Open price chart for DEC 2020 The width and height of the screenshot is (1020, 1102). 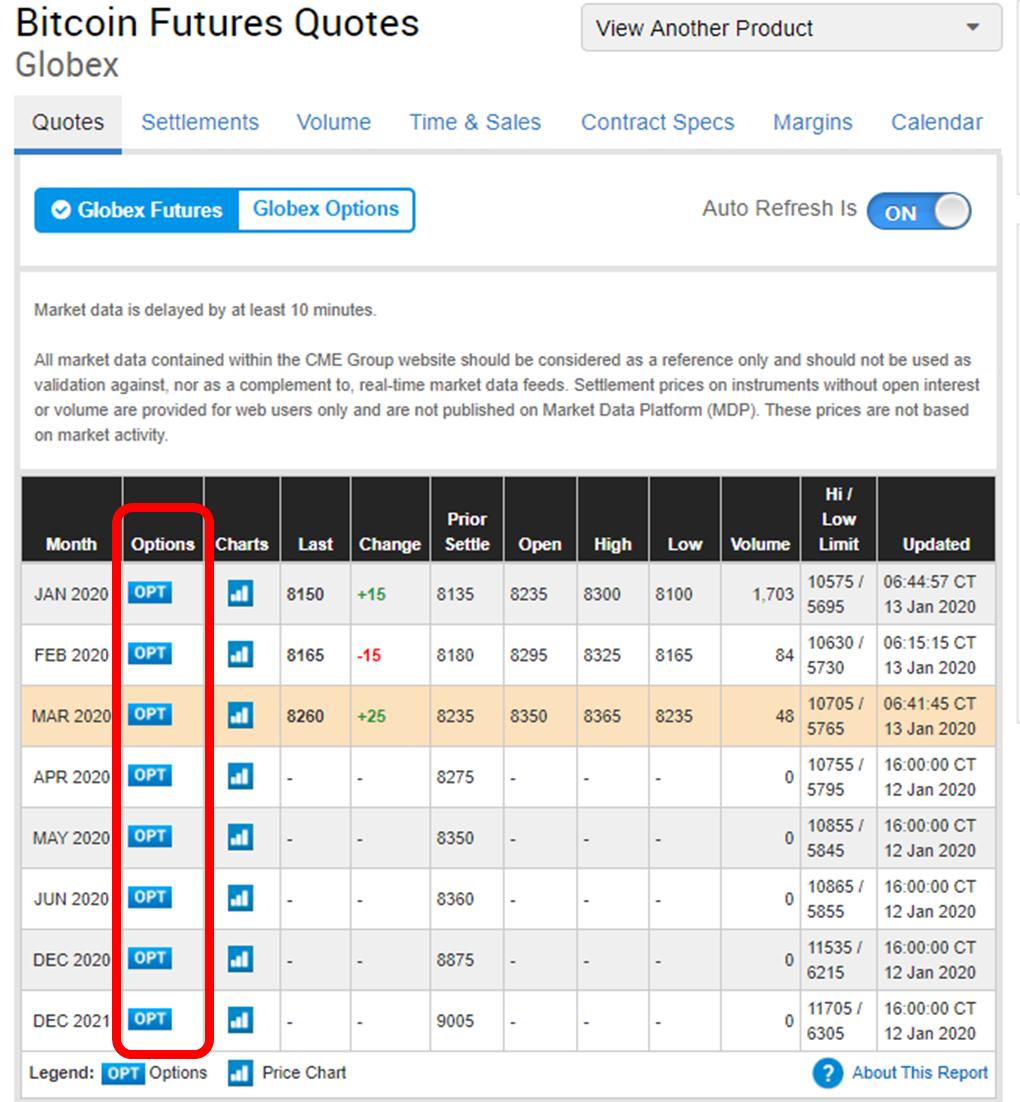240,959
